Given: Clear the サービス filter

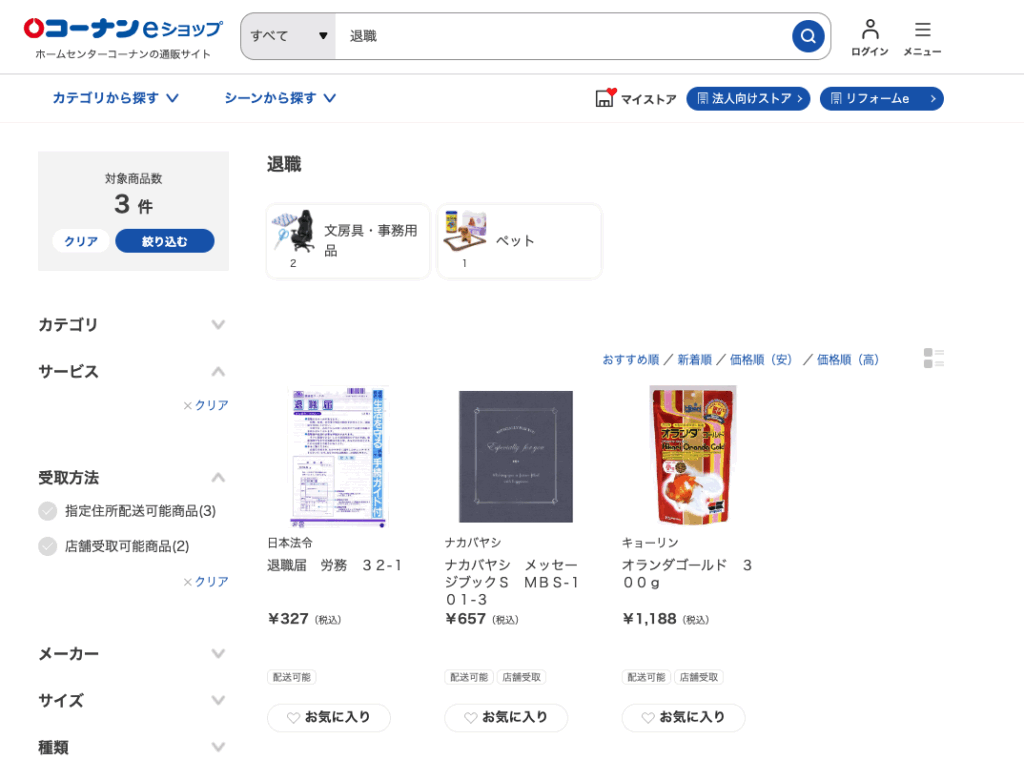Looking at the screenshot, I should point(206,405).
